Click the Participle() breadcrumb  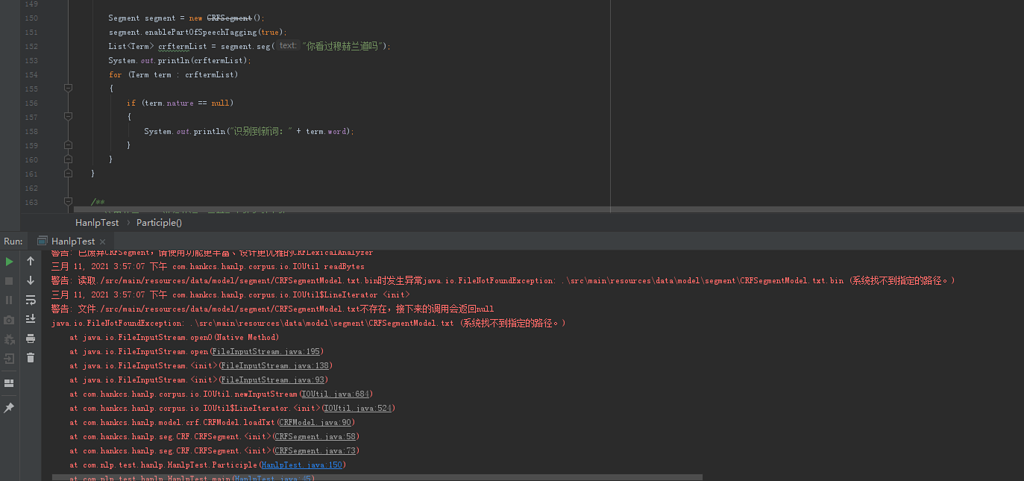click(x=159, y=222)
